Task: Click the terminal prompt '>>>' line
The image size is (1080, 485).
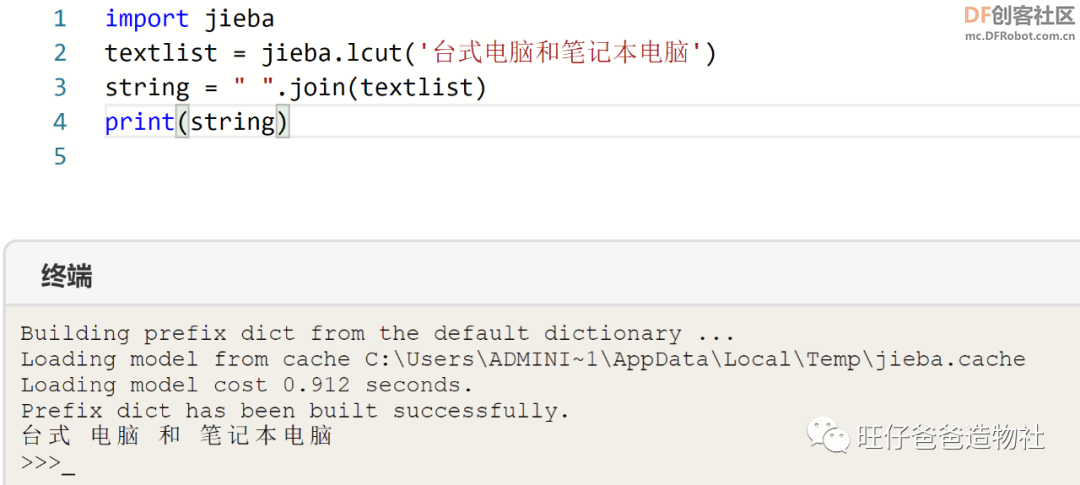Action: pos(47,462)
